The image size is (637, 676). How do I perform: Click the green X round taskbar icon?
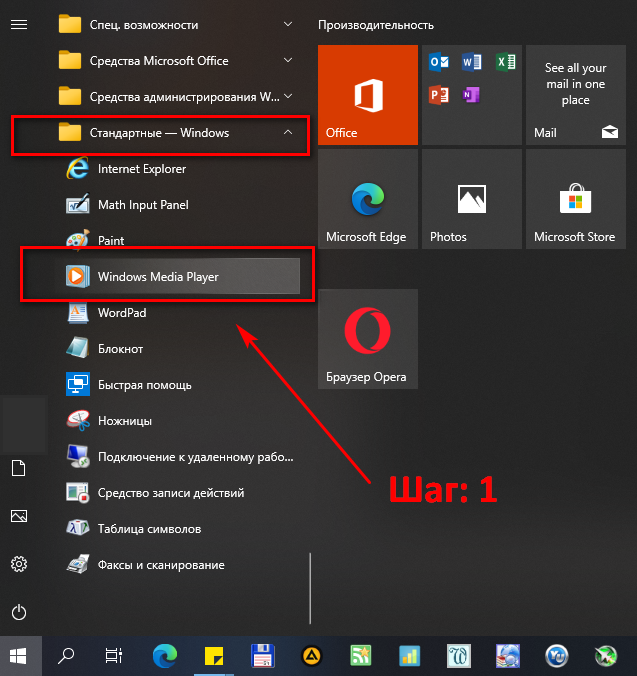(606, 656)
